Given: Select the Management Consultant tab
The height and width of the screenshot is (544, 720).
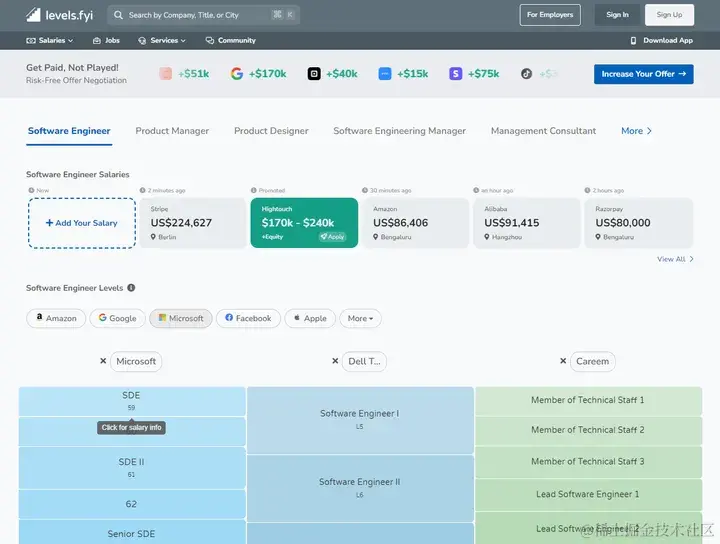Looking at the screenshot, I should (x=543, y=131).
